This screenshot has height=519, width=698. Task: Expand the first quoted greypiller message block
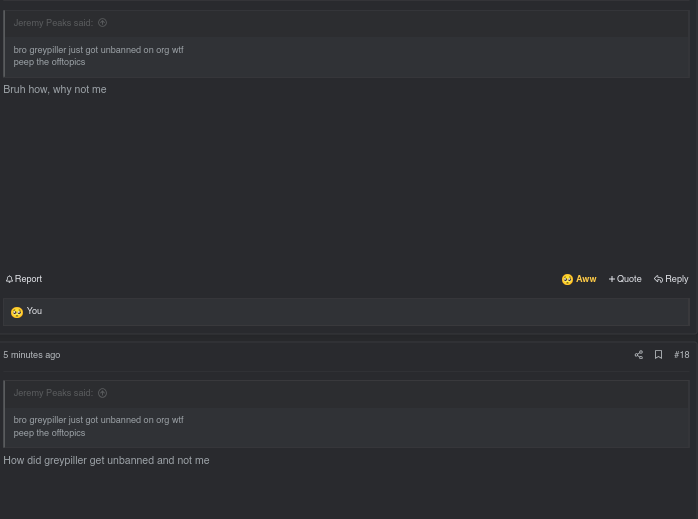tap(347, 57)
